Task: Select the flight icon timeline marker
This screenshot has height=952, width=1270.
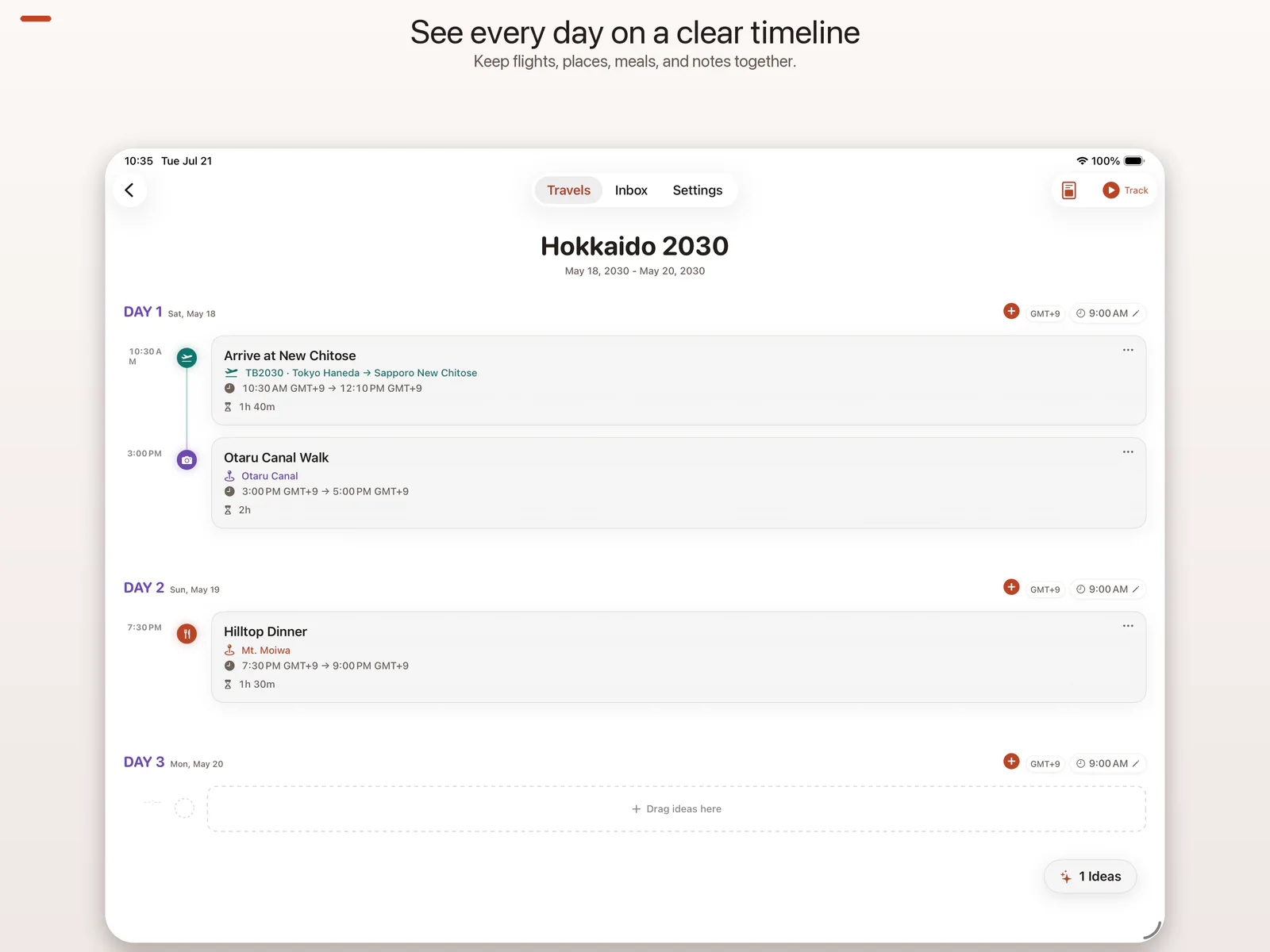Action: coord(187,358)
